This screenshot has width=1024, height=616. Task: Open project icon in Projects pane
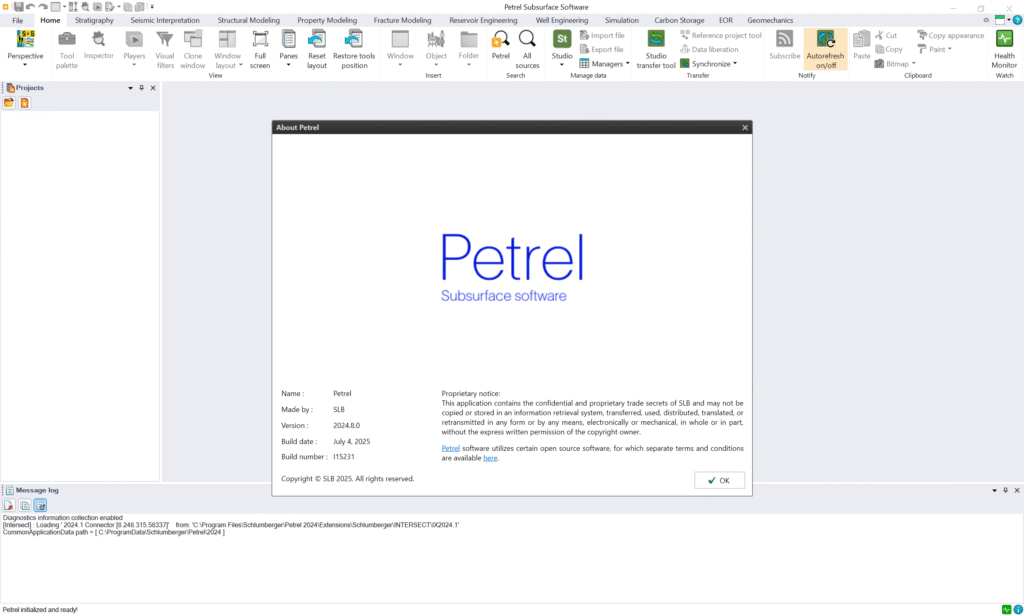pyautogui.click(x=9, y=103)
